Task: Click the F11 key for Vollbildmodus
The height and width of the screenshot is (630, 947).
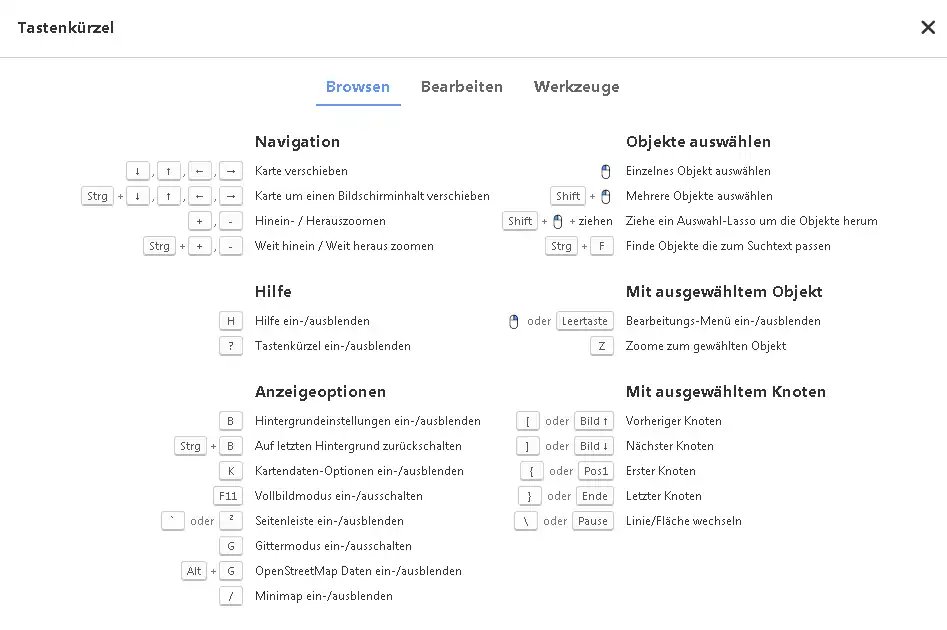Action: tap(228, 496)
